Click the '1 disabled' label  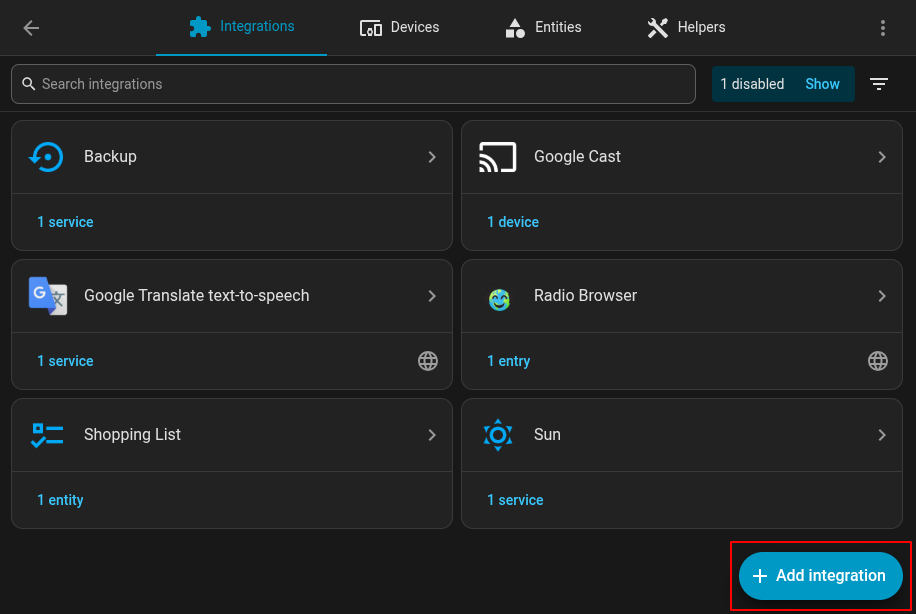pyautogui.click(x=752, y=84)
